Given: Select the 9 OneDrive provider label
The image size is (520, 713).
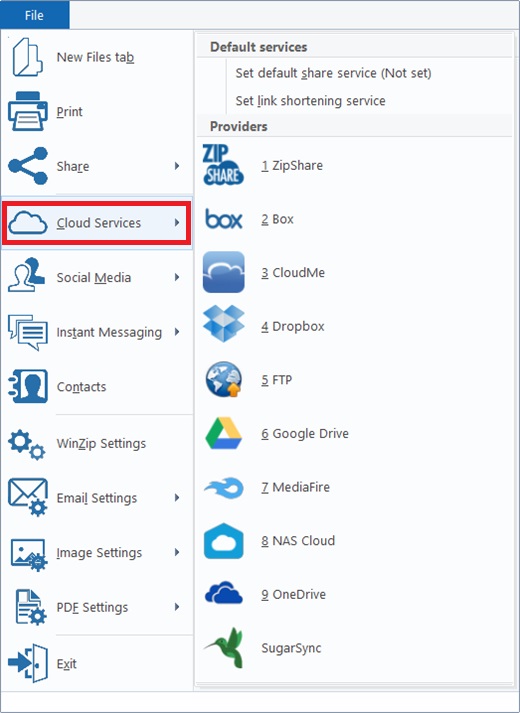Looking at the screenshot, I should coord(293,595).
